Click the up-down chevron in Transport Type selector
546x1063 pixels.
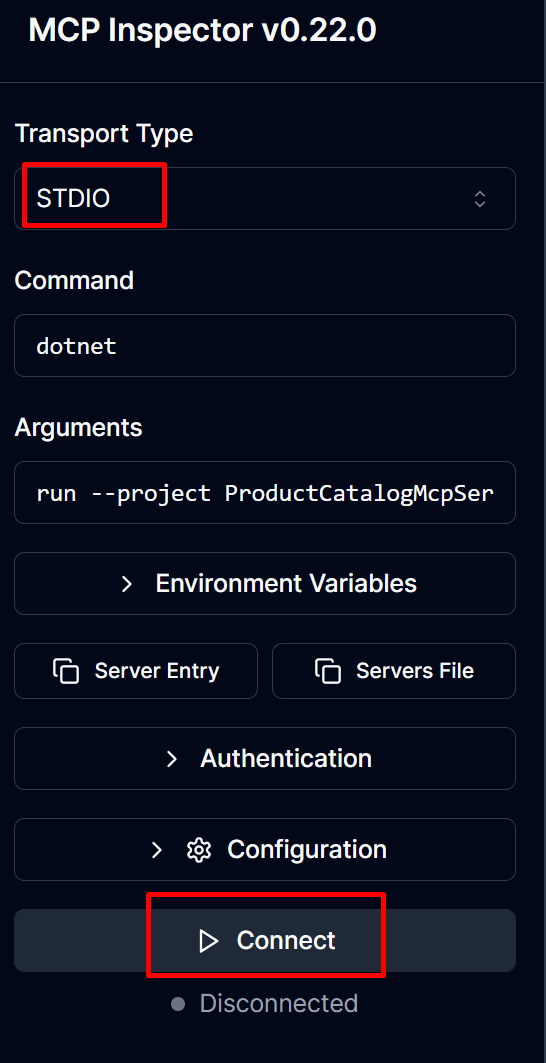[480, 199]
